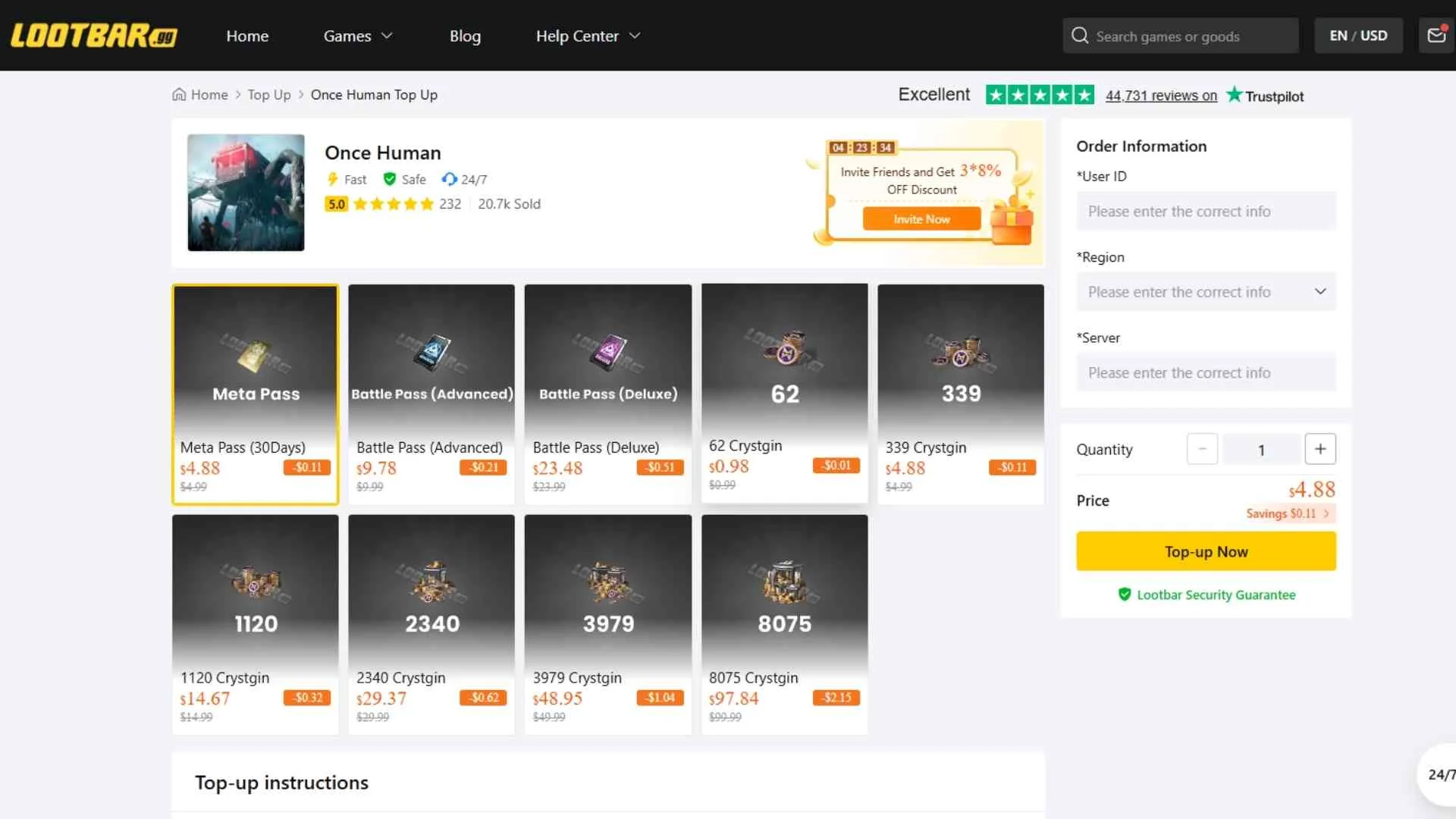Screen dimensions: 1456x819
Task: Click the -$0.62 discount badge on 2340 Crystgin
Action: click(483, 698)
